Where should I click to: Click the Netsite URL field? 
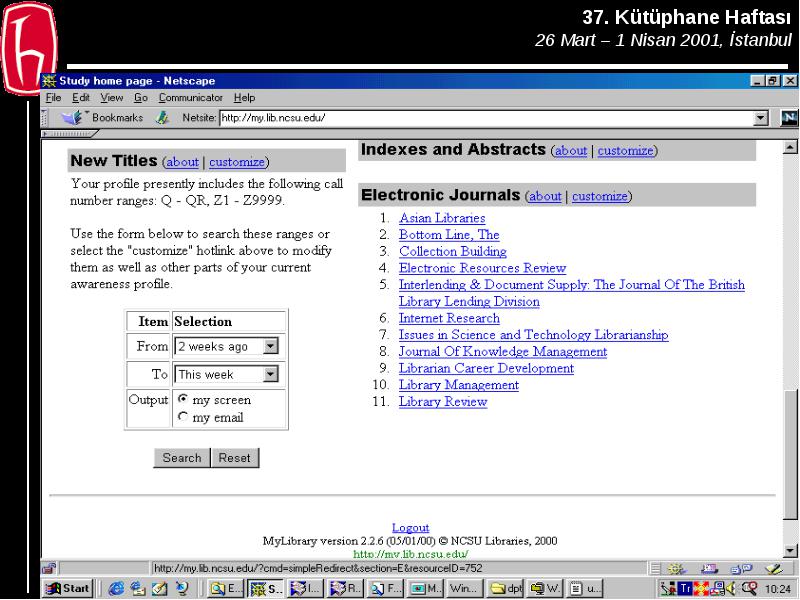[x=486, y=118]
